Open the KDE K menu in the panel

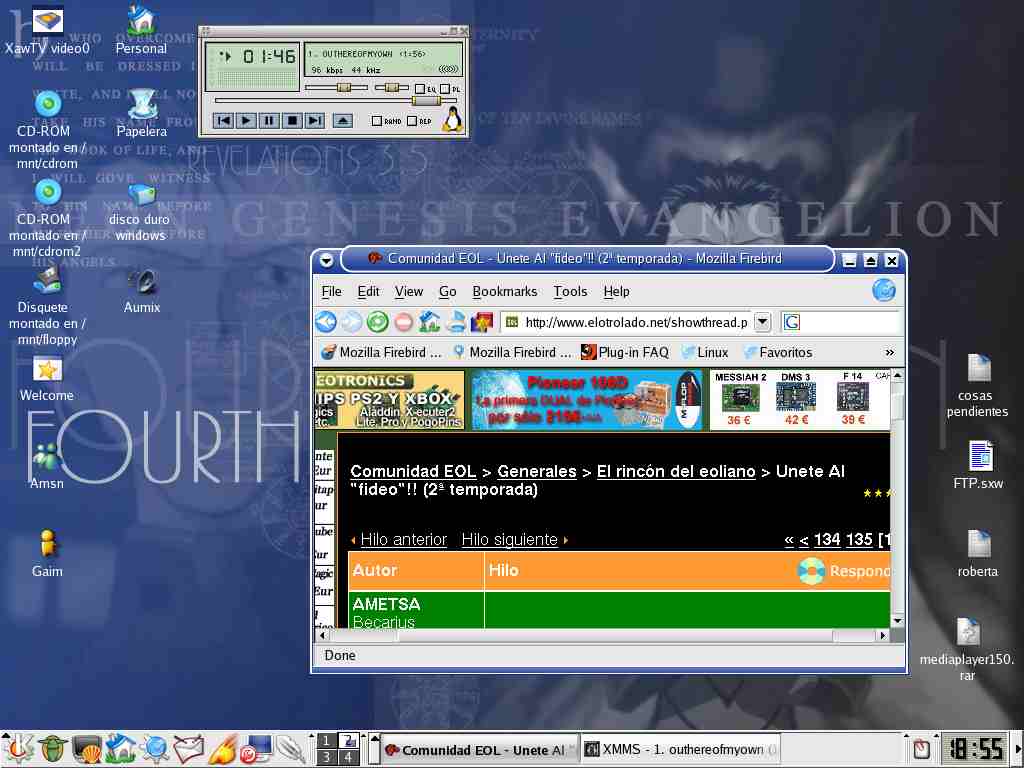coord(18,749)
